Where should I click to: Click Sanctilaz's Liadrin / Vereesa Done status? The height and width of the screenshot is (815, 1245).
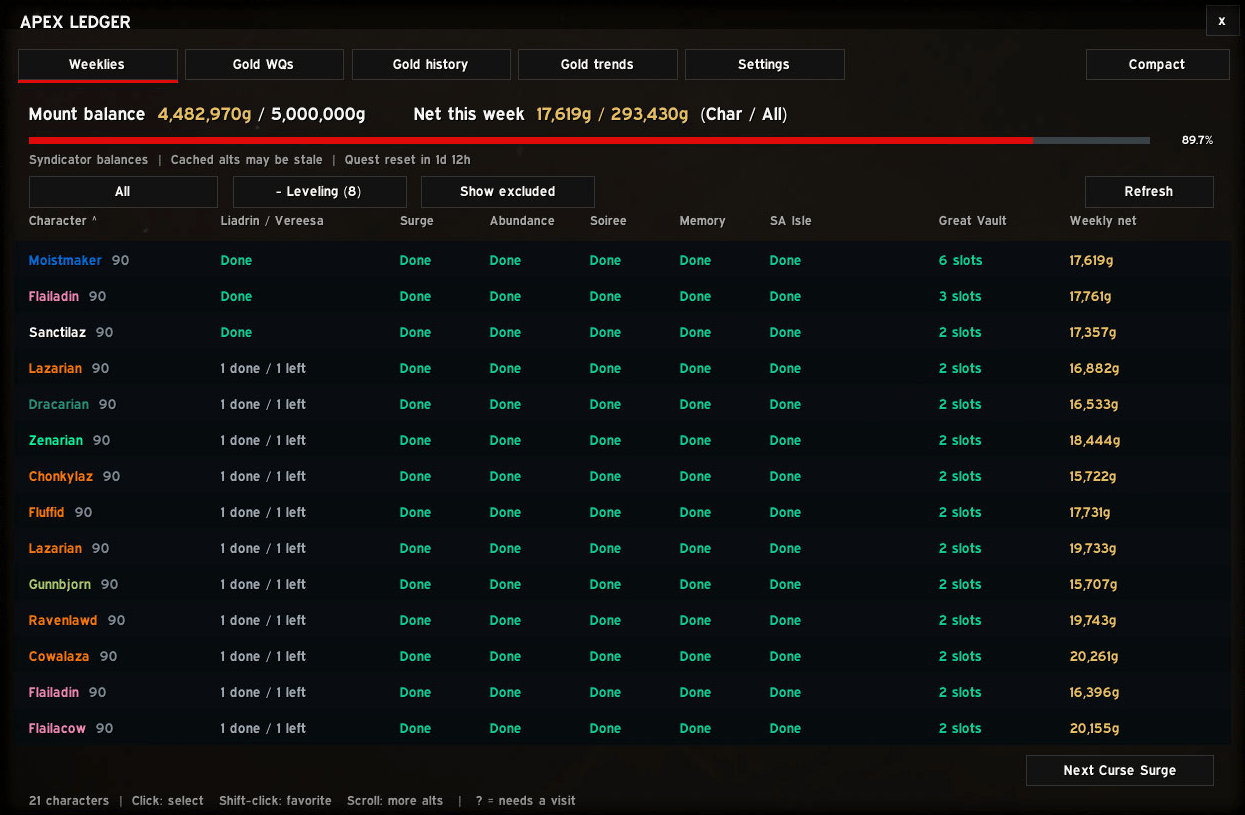pyautogui.click(x=236, y=332)
